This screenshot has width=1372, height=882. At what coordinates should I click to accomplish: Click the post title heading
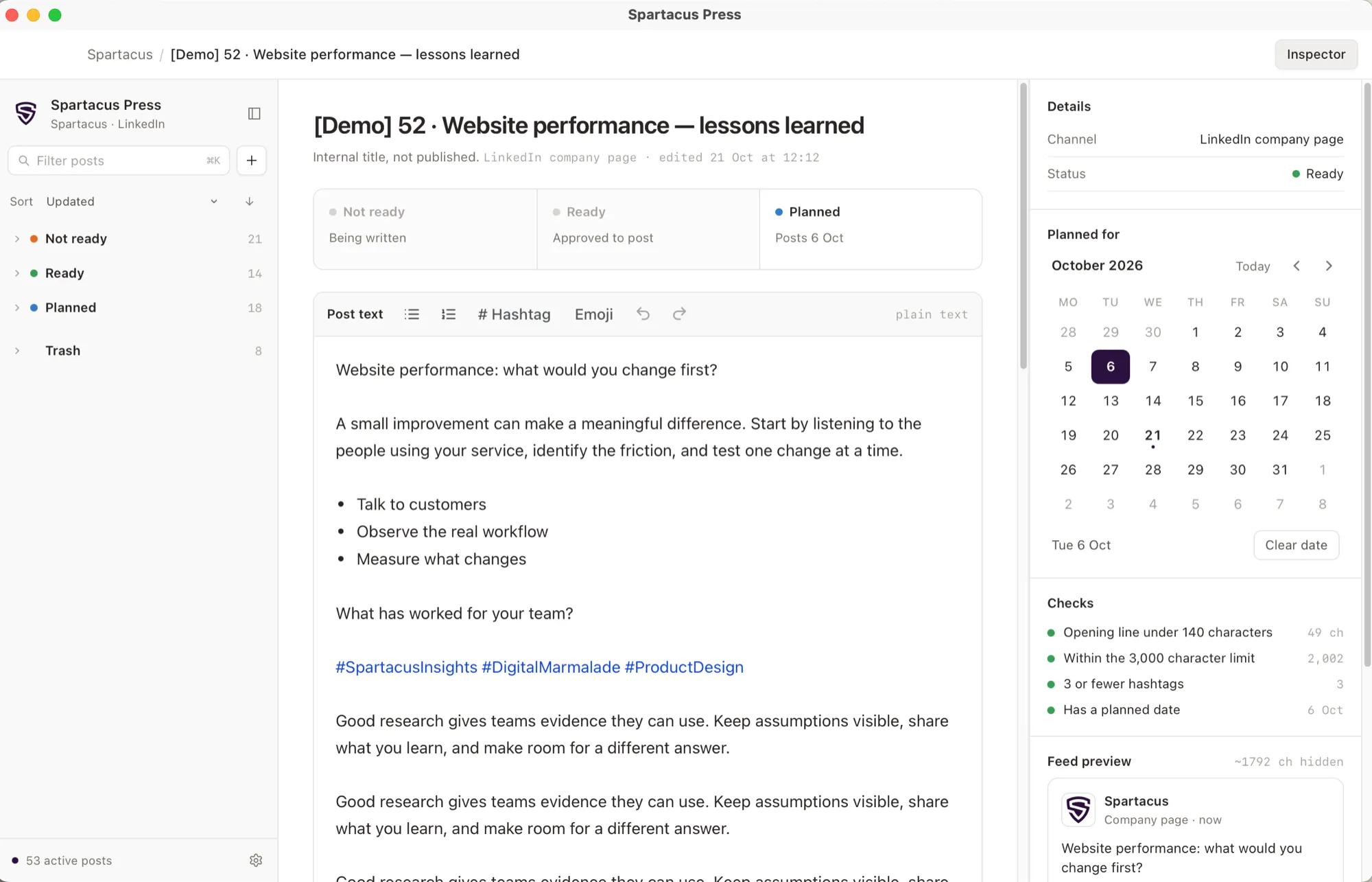click(589, 126)
